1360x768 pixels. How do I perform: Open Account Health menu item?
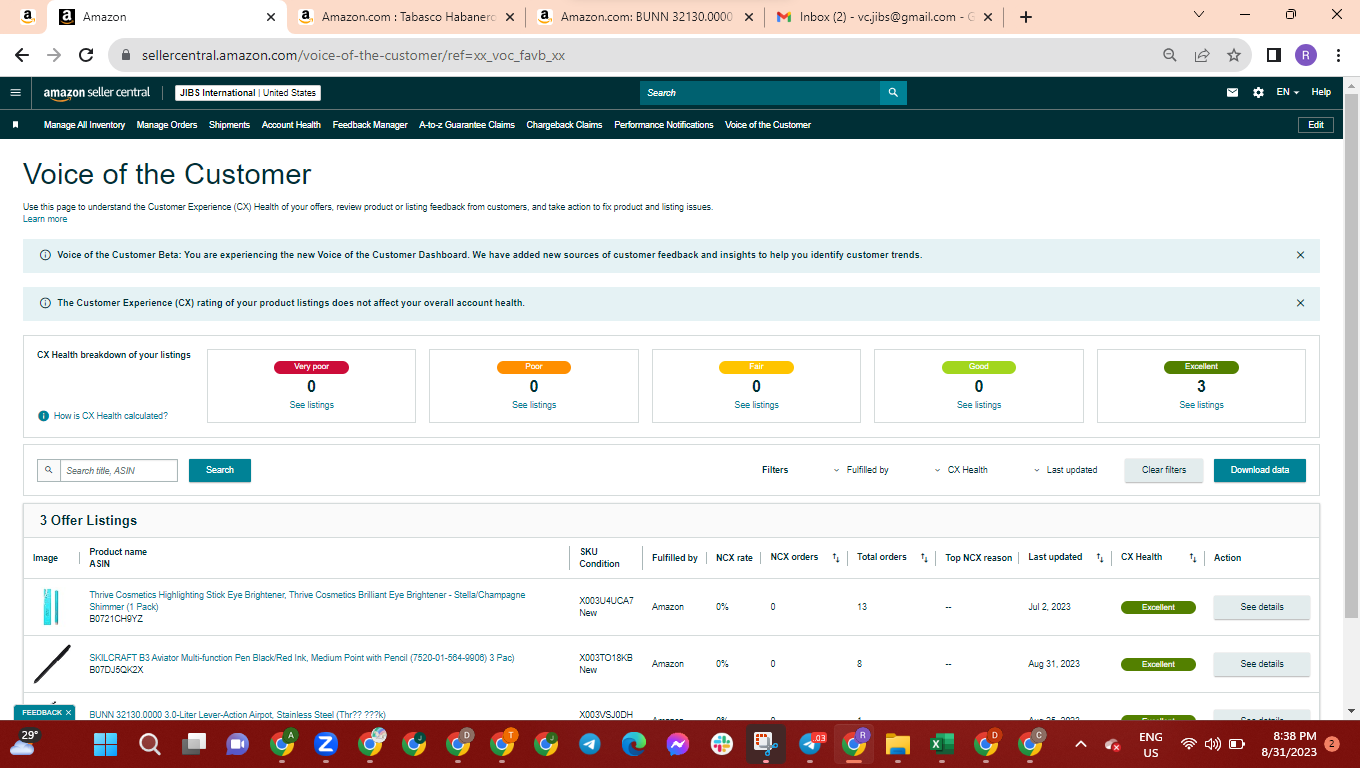tap(291, 125)
